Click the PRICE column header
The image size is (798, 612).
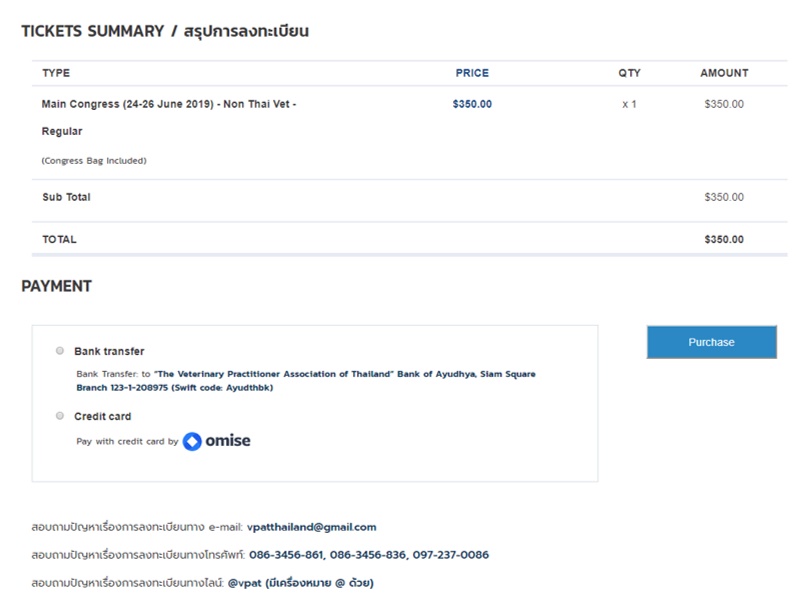[472, 73]
